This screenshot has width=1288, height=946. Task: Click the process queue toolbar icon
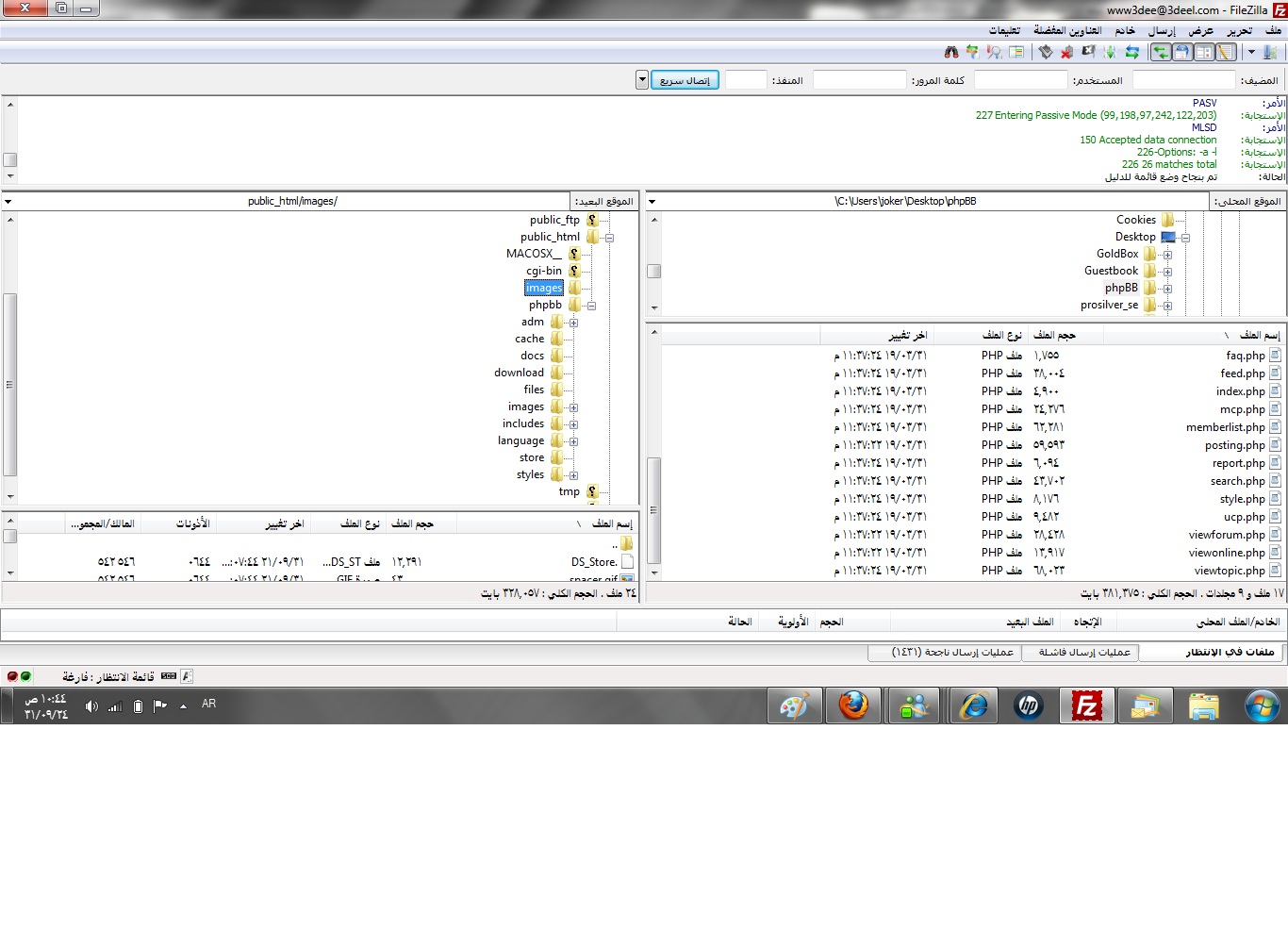click(1110, 52)
